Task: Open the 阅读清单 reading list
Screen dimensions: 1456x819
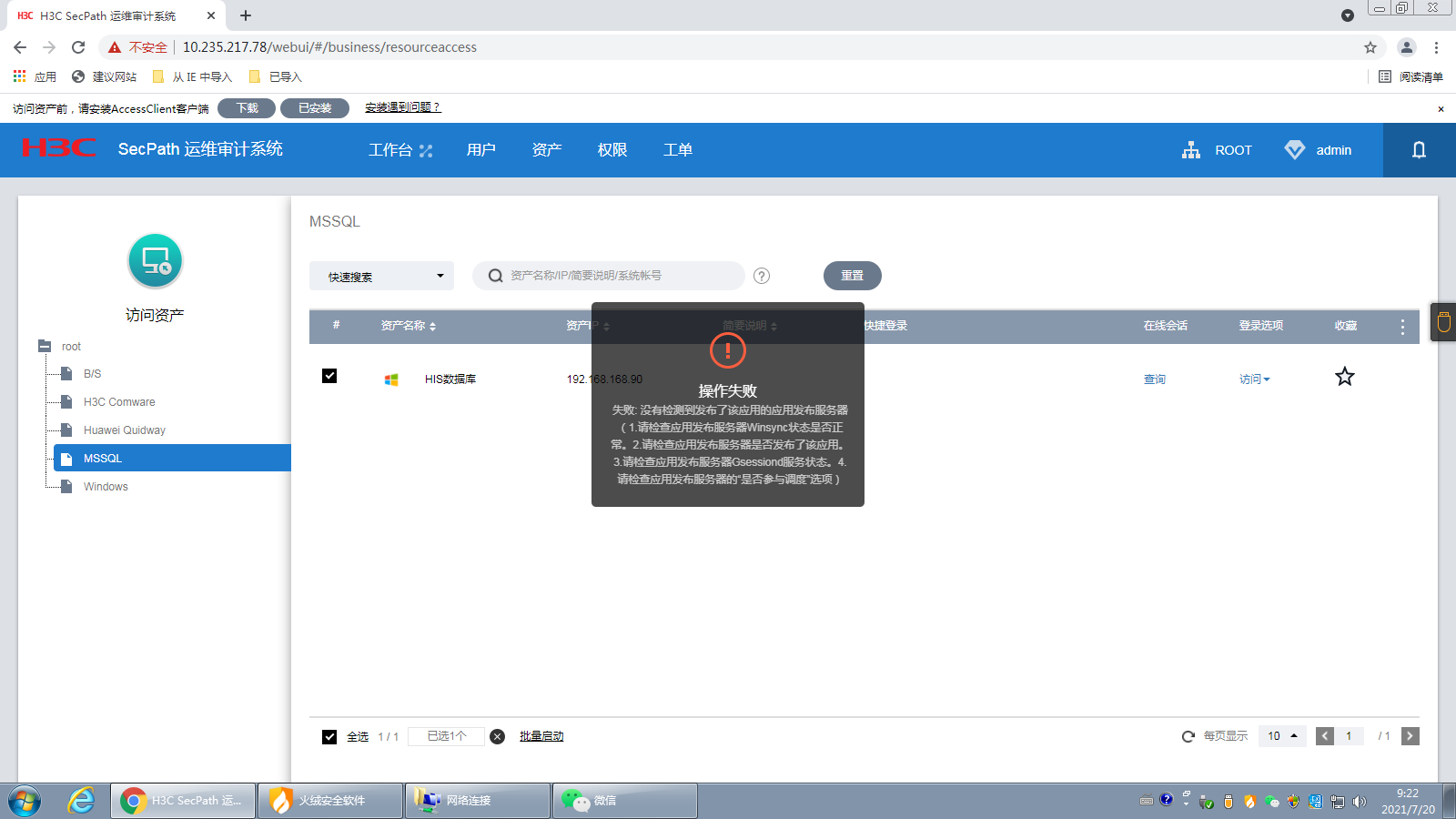Action: tap(1410, 76)
